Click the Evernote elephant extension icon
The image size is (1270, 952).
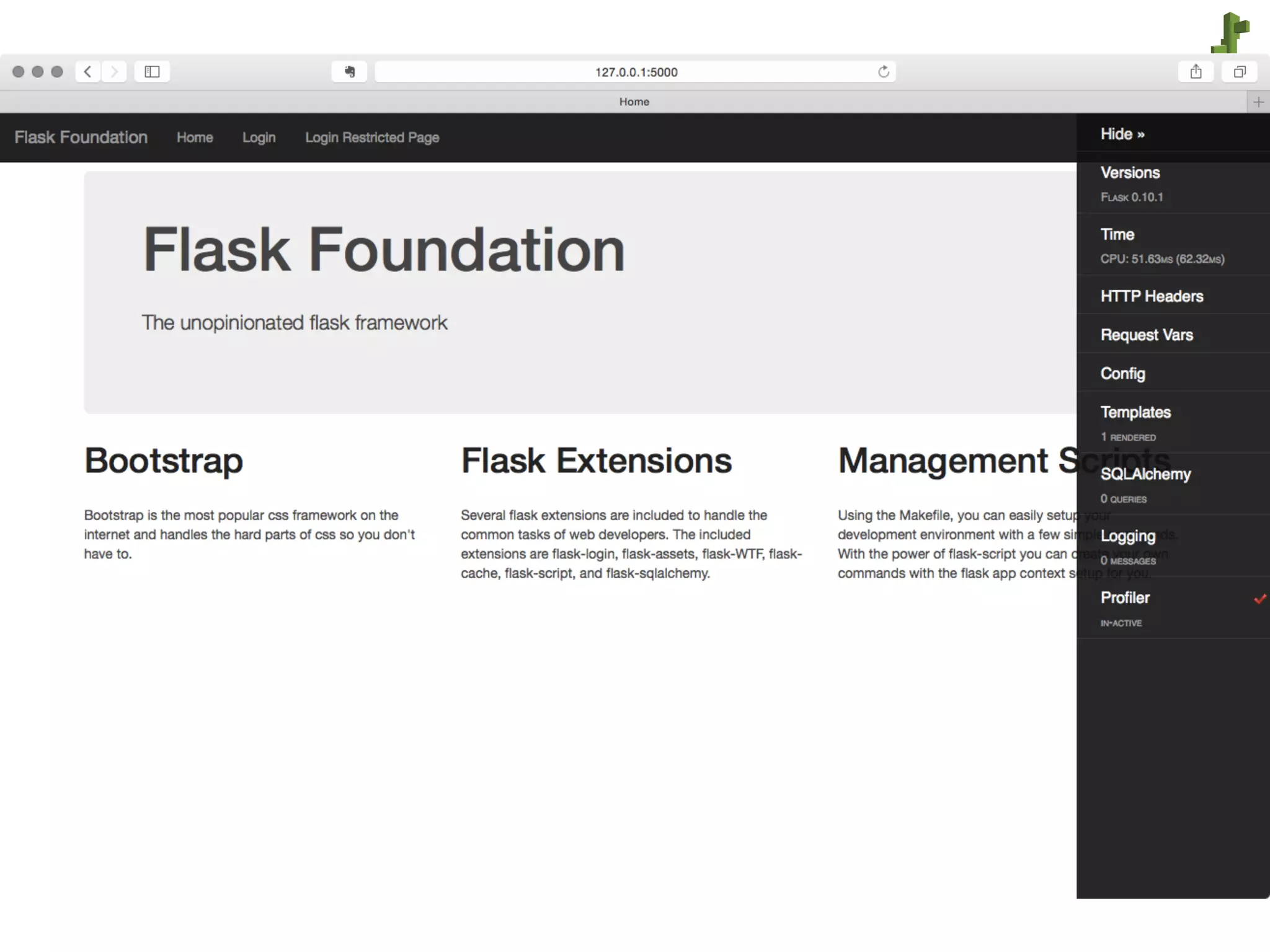(350, 72)
